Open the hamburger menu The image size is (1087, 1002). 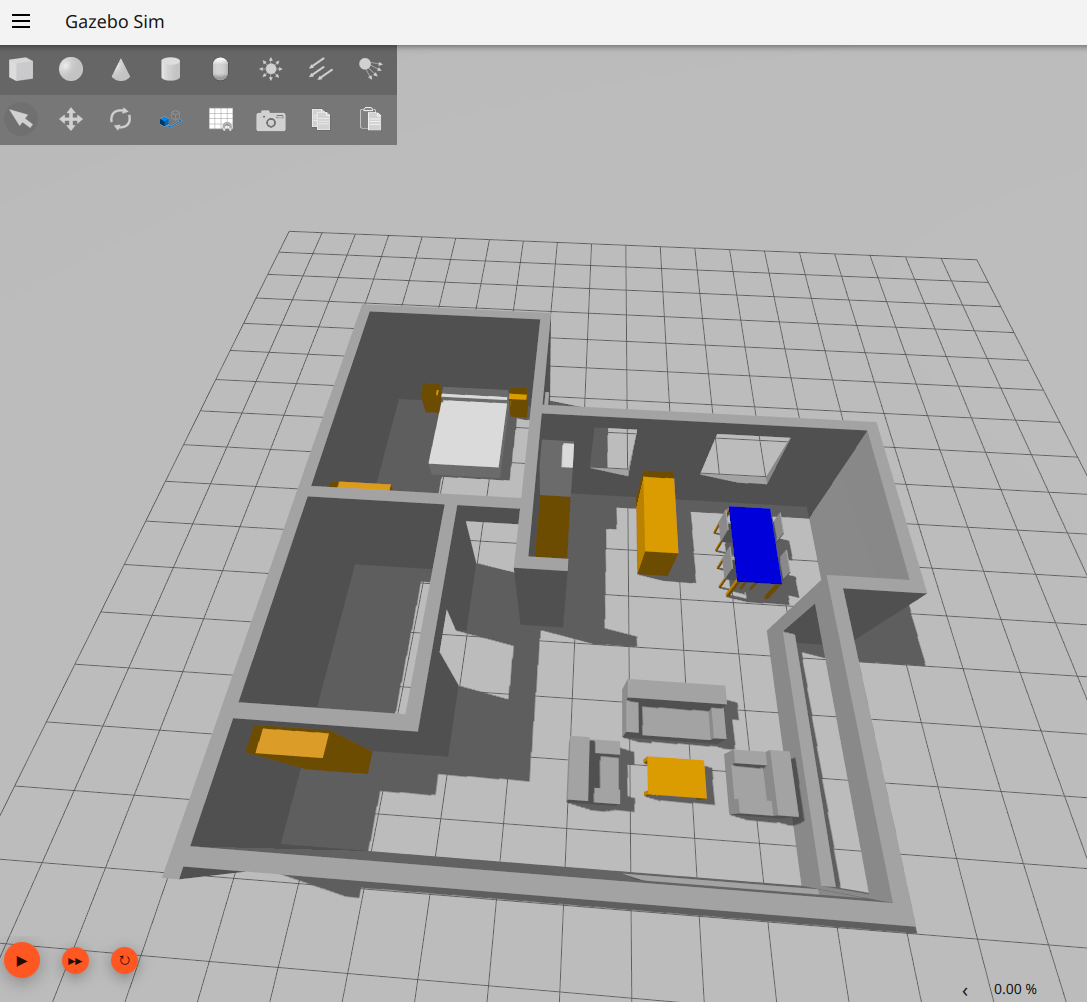tap(21, 21)
